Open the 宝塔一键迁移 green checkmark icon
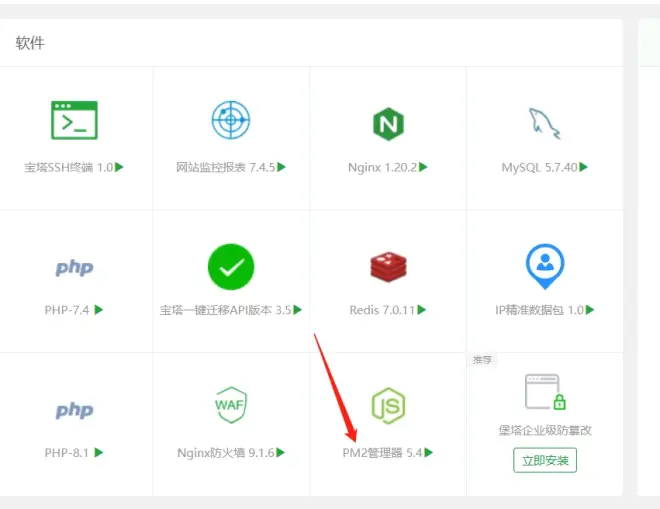 [231, 266]
